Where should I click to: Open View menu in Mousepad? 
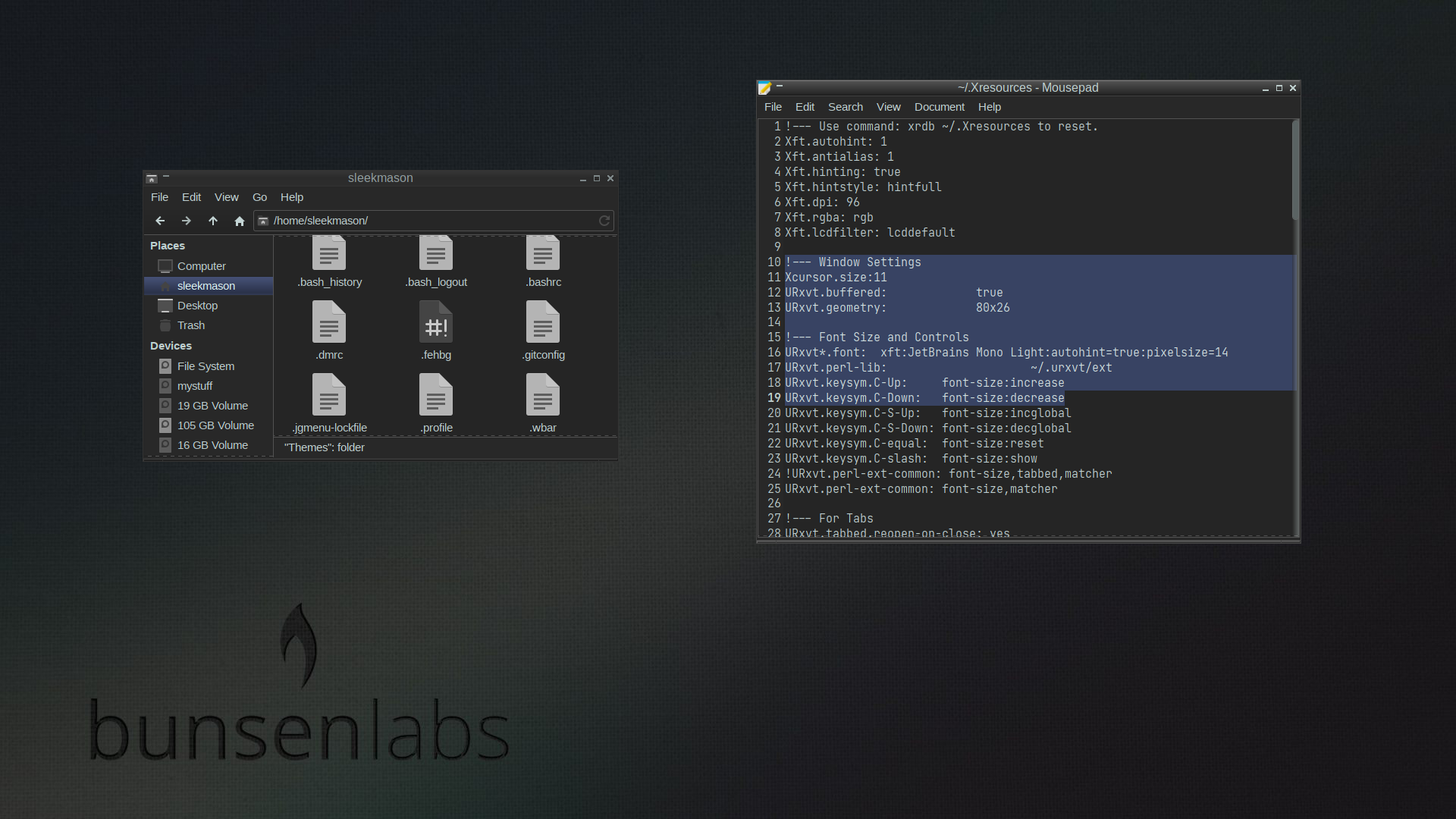(x=889, y=107)
